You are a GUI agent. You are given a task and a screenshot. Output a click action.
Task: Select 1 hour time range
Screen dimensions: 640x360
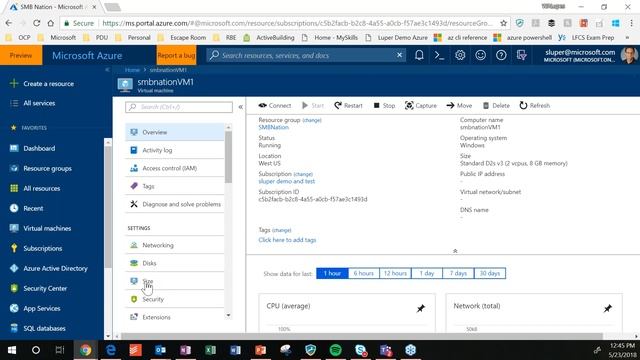click(332, 273)
